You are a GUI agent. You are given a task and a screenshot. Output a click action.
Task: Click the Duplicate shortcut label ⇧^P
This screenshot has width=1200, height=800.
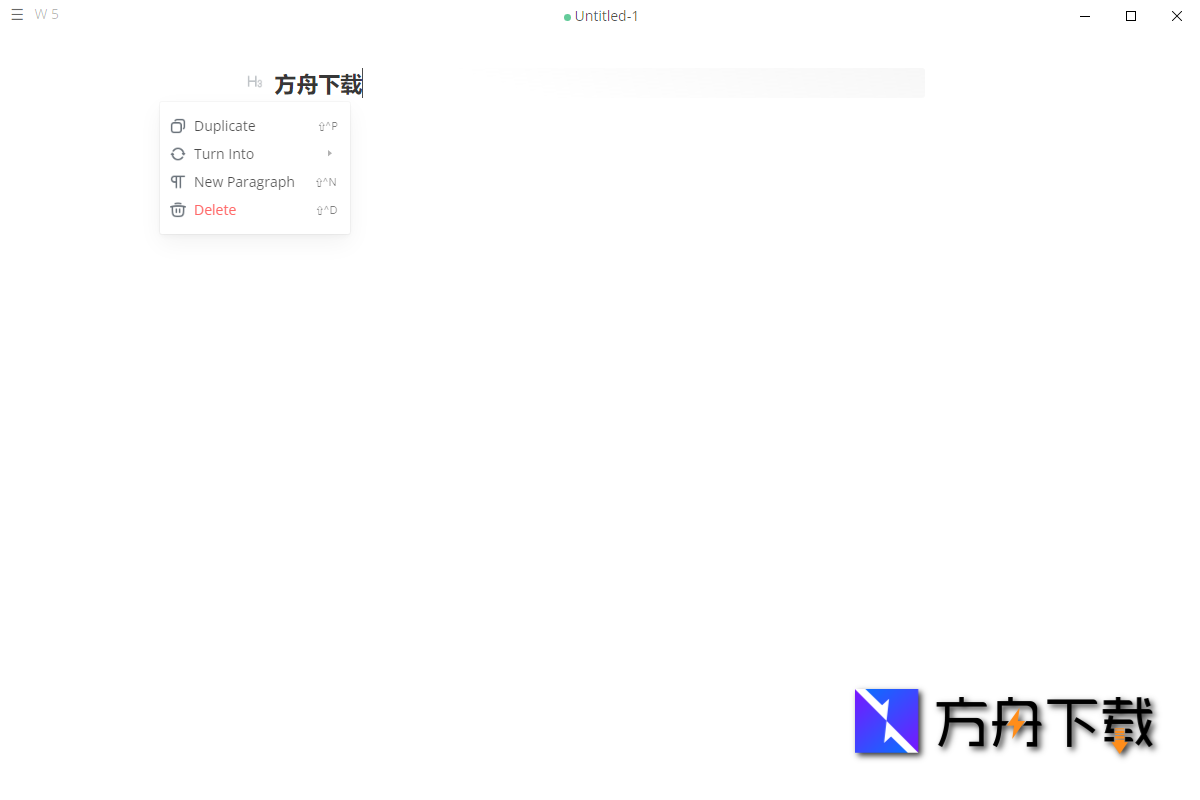click(327, 125)
